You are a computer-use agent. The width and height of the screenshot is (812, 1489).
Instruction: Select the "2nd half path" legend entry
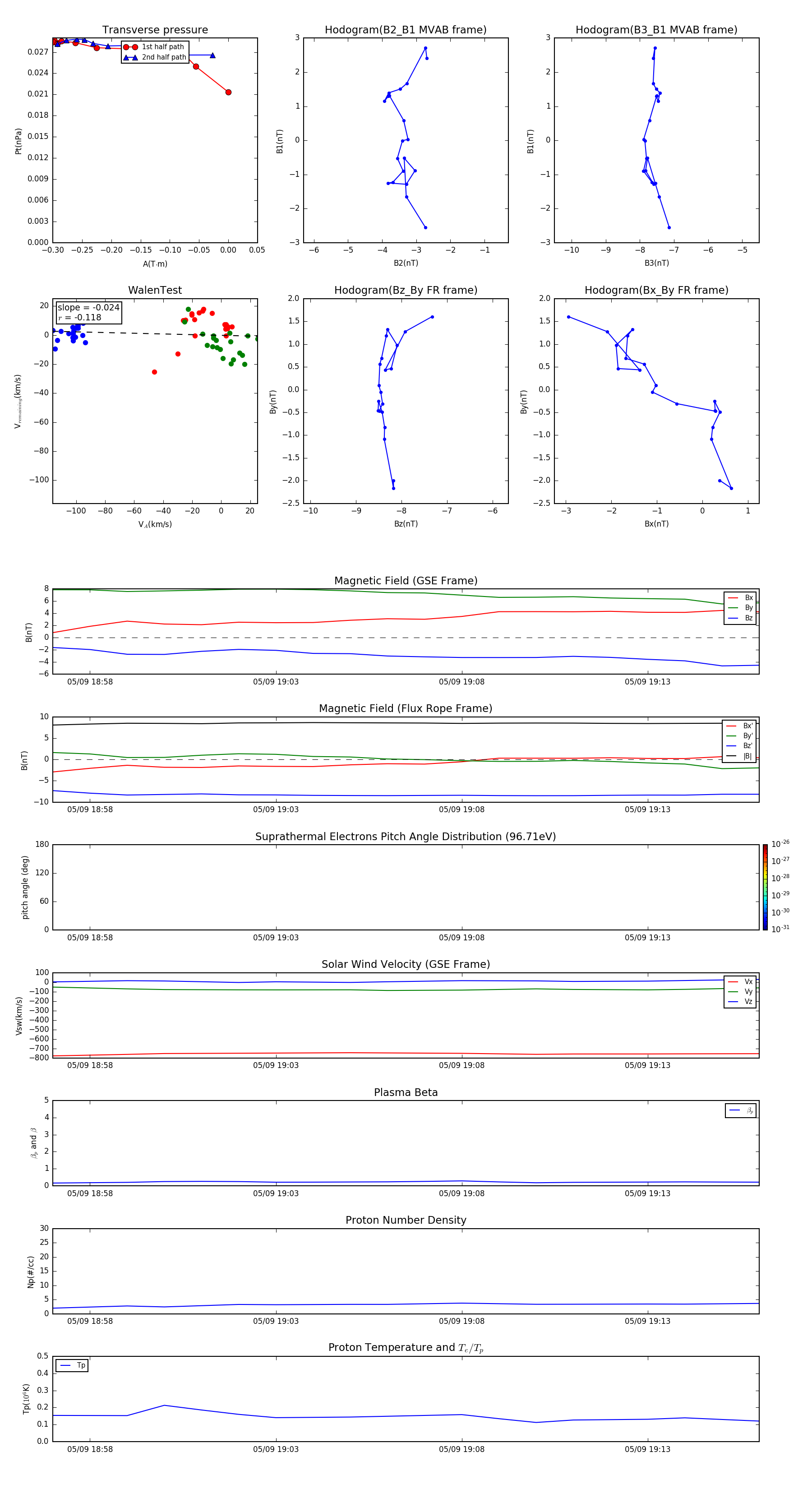pyautogui.click(x=154, y=57)
